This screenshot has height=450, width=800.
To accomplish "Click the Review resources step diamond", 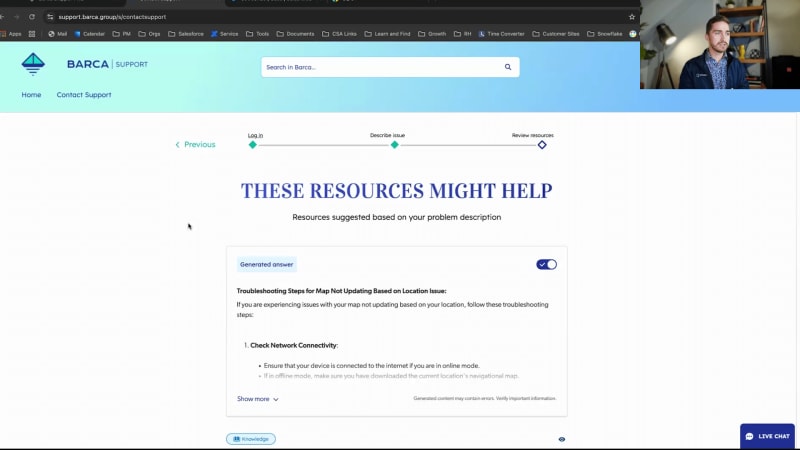I will (x=542, y=145).
